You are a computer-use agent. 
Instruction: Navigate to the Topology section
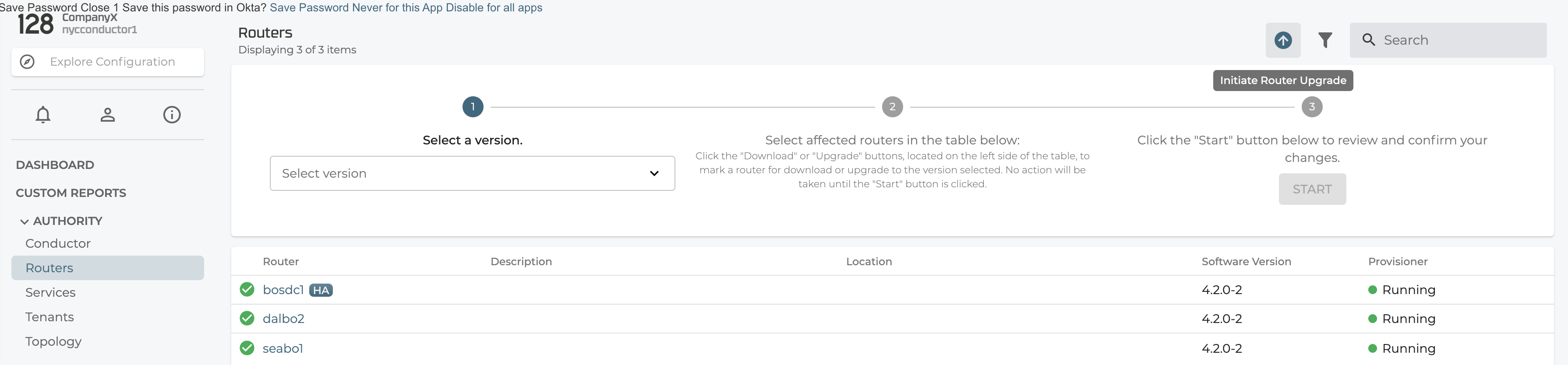coord(53,341)
